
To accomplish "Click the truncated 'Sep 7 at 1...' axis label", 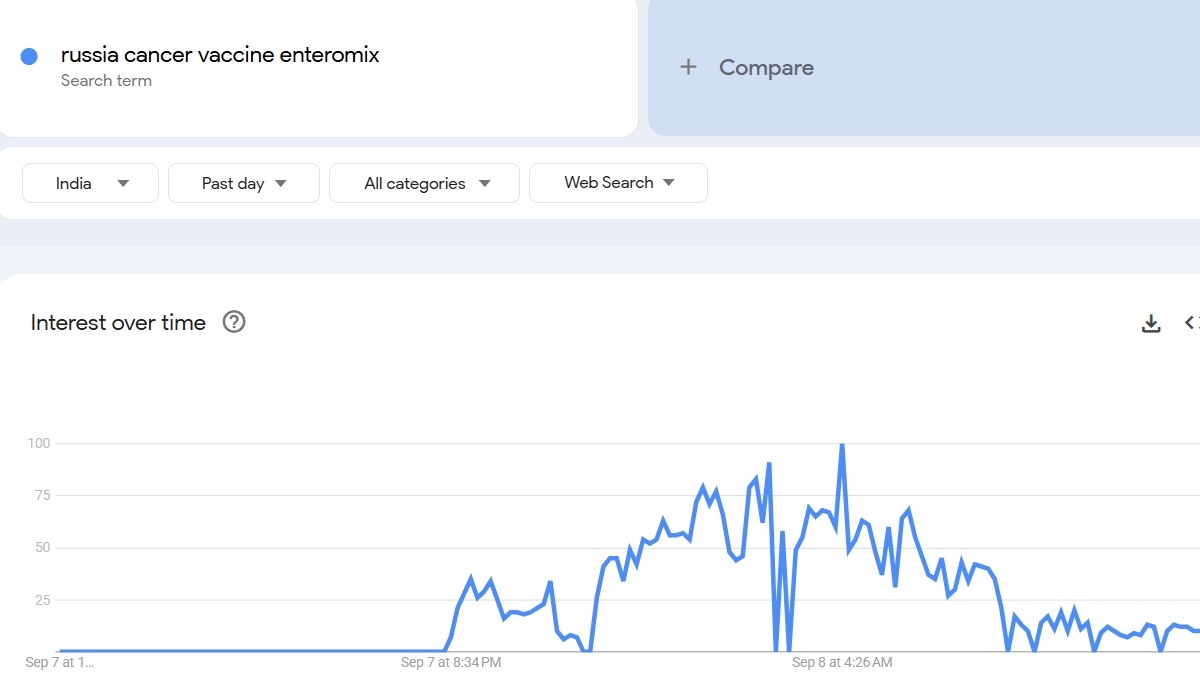I will (x=60, y=662).
